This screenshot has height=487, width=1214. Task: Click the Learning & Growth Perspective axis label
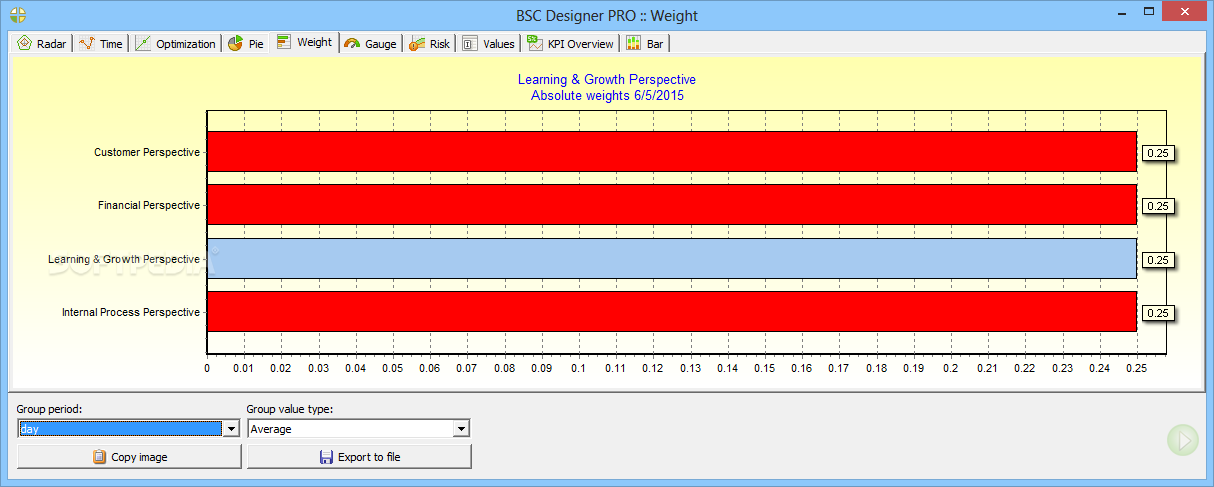(124, 259)
